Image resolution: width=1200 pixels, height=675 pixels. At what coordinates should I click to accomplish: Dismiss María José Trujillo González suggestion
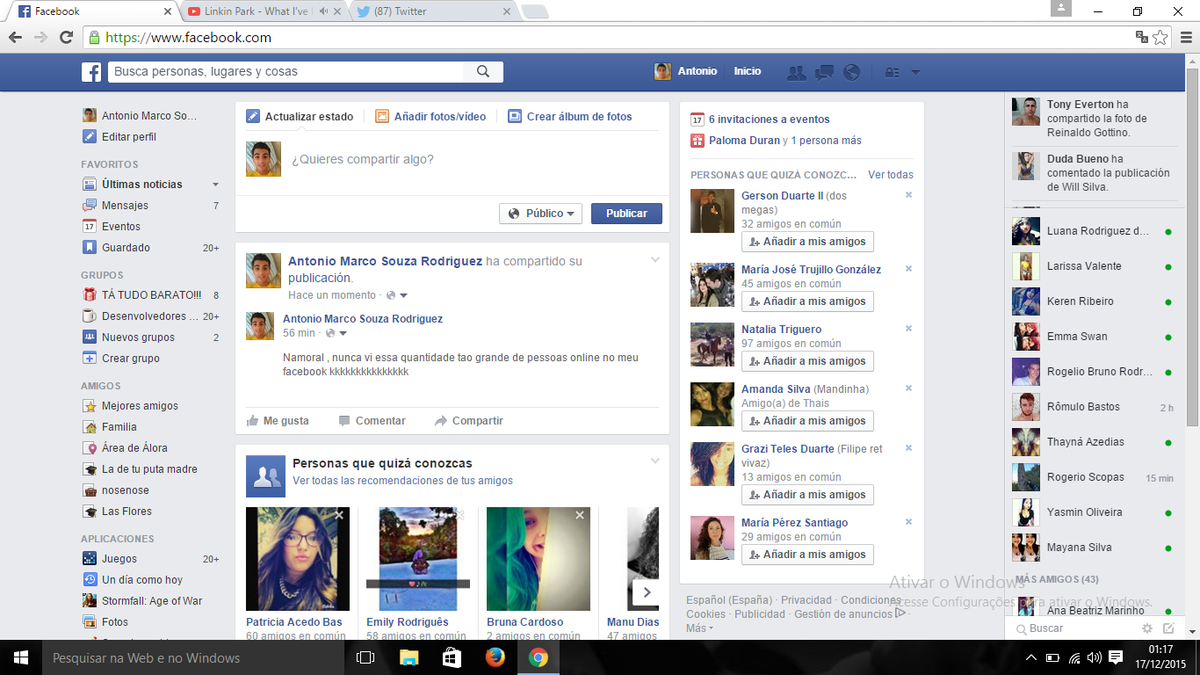click(908, 269)
